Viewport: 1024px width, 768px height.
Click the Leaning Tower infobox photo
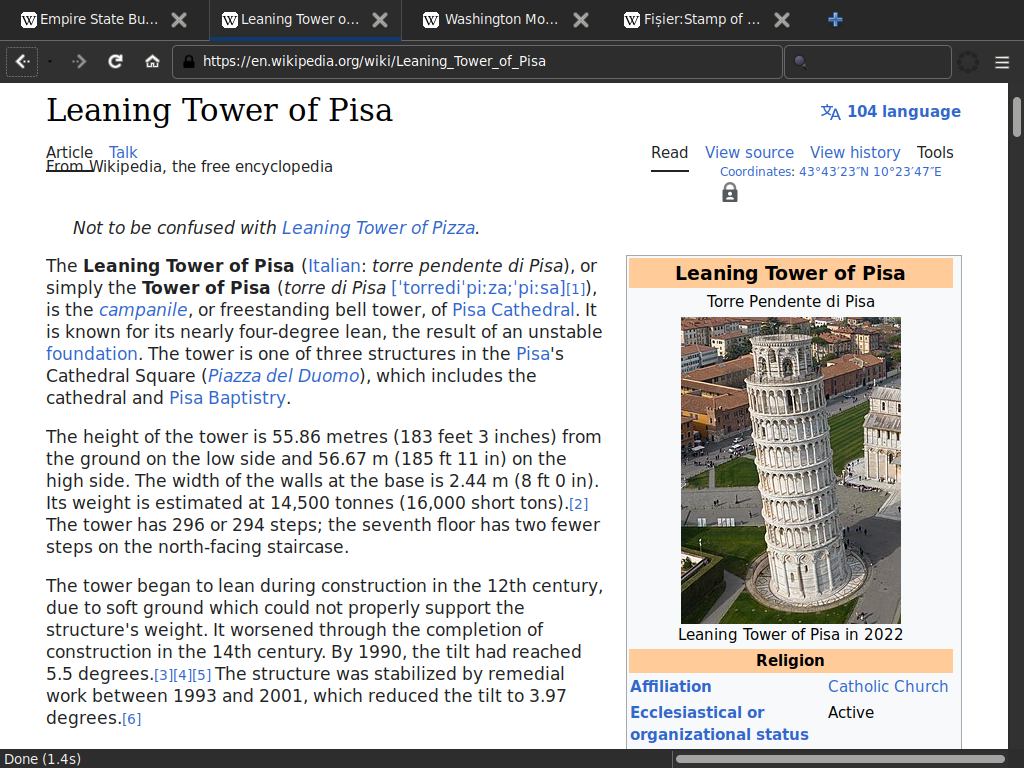tap(790, 470)
